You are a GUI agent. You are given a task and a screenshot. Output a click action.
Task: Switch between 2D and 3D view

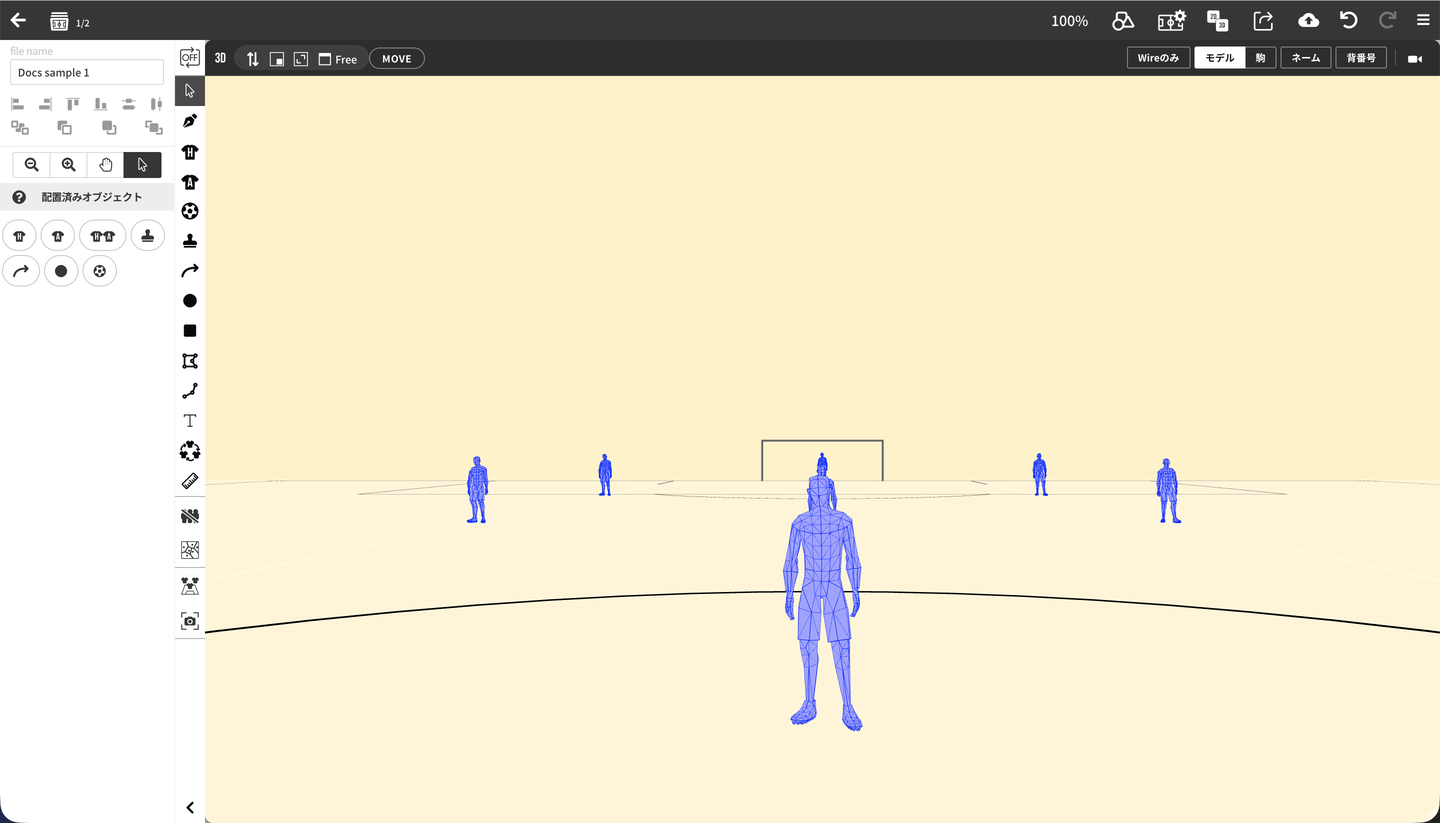[x=1217, y=20]
